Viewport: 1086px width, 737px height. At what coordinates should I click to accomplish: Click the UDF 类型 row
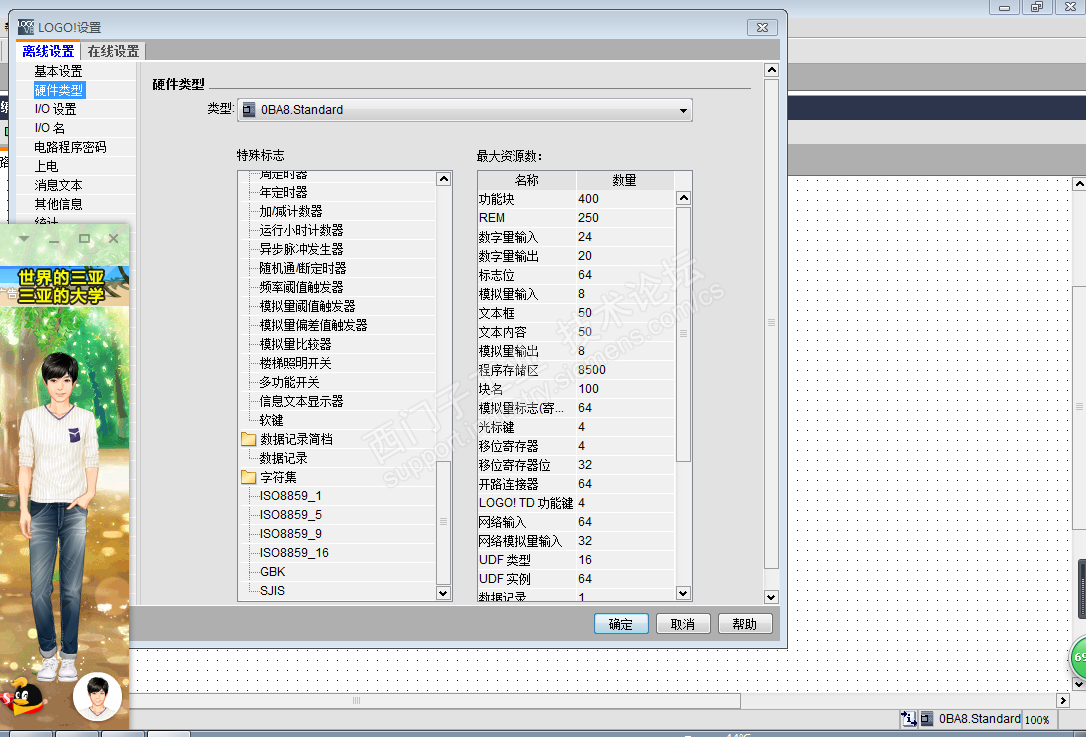[576, 560]
